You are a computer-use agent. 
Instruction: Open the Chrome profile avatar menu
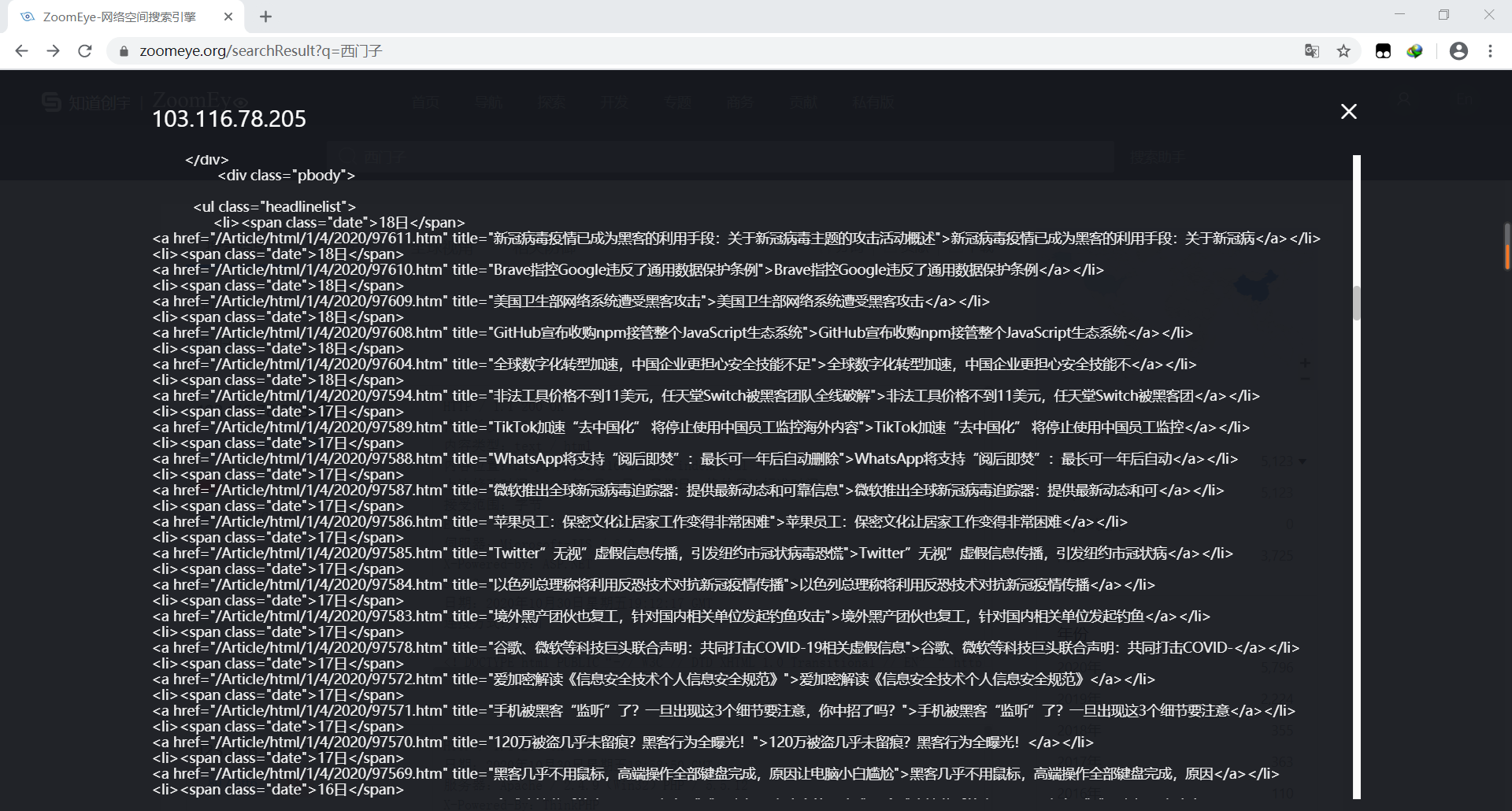[x=1458, y=51]
